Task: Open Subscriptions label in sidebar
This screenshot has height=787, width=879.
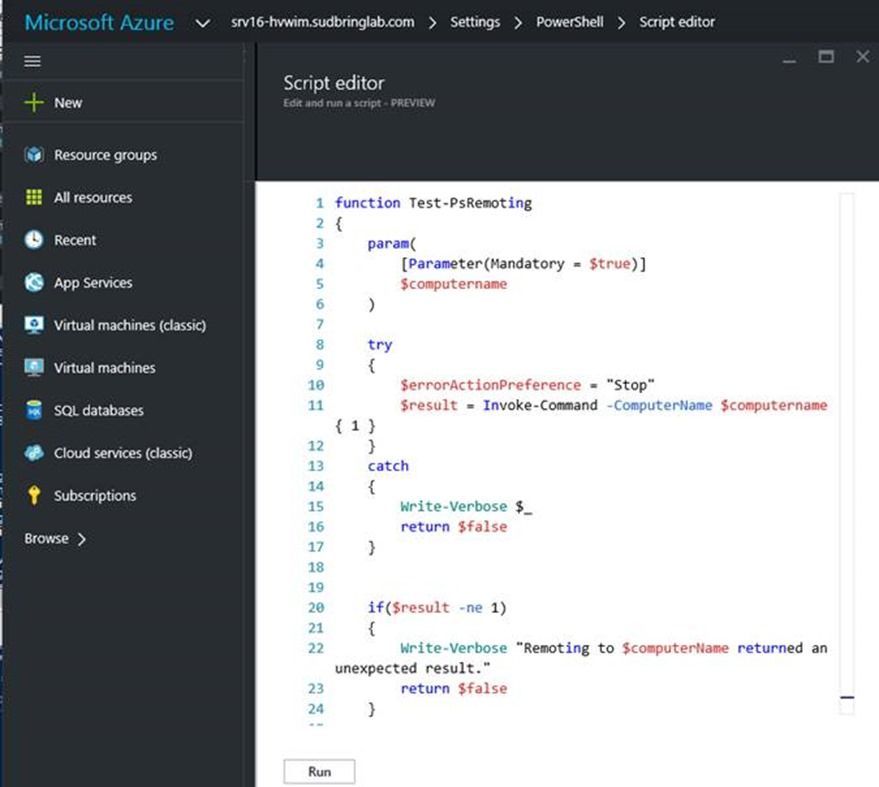Action: tap(95, 496)
